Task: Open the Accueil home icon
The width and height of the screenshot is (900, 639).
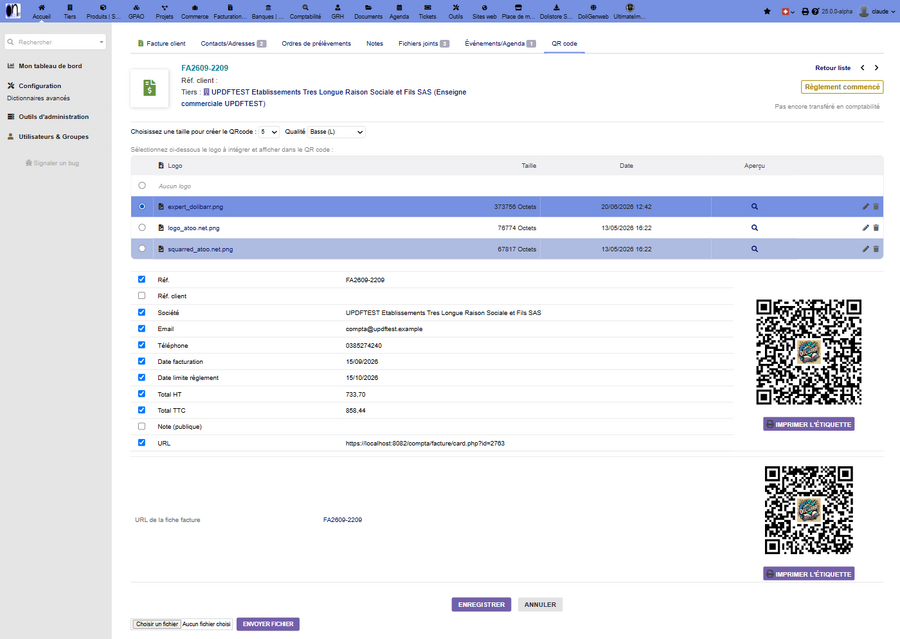Action: 41,7
